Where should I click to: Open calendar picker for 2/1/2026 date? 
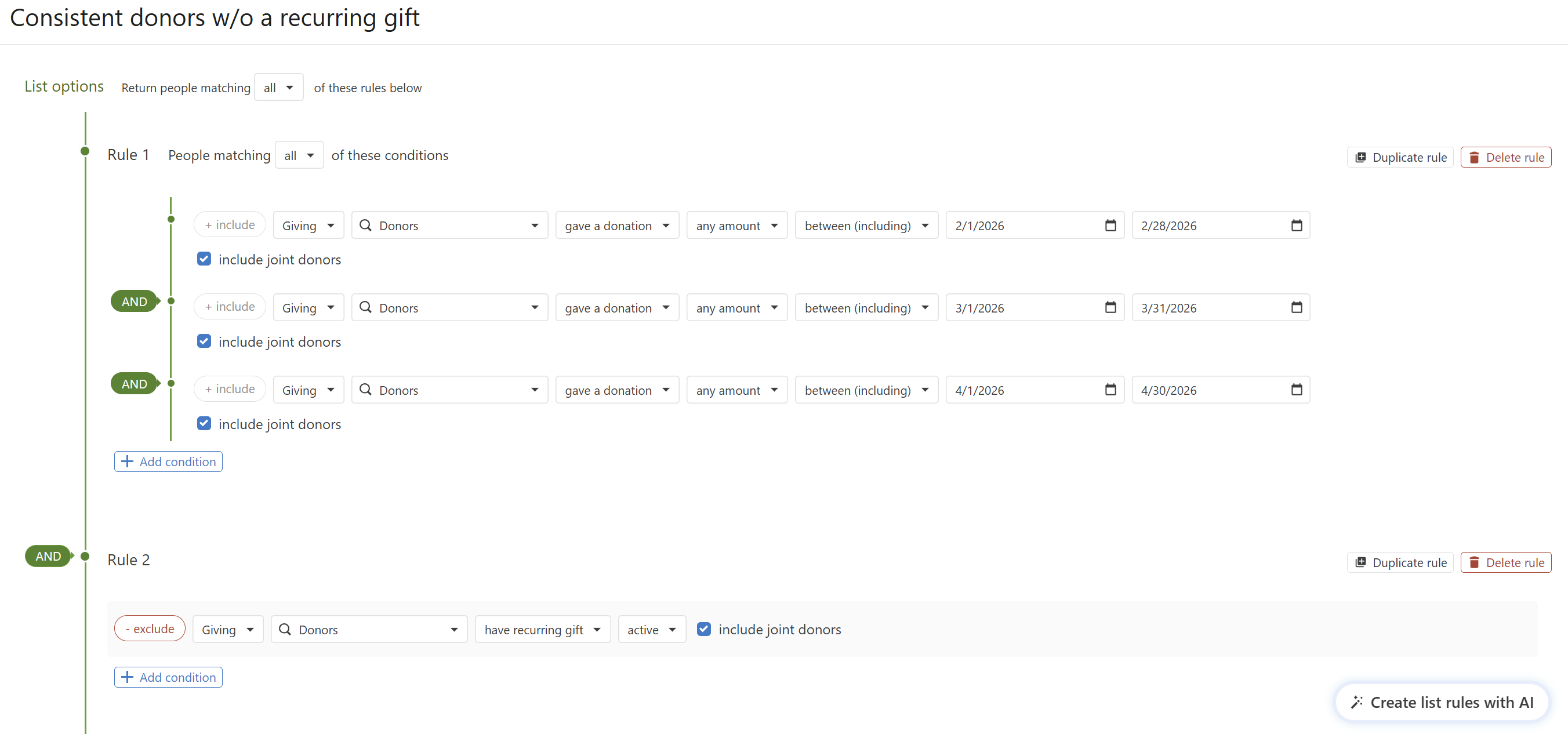1110,226
